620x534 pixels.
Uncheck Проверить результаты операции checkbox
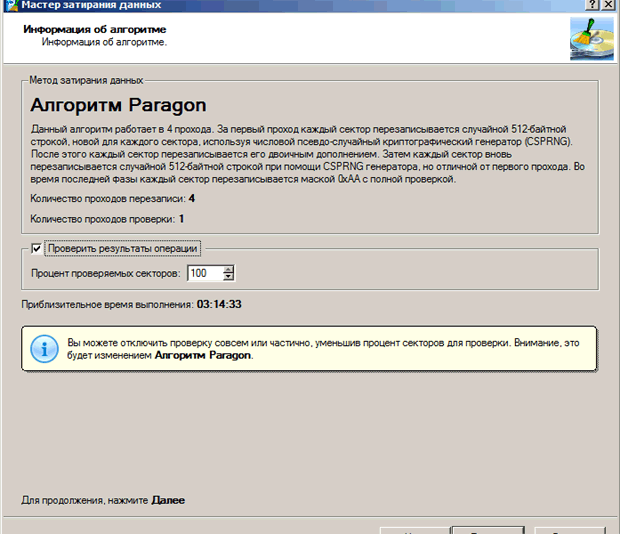tap(36, 249)
